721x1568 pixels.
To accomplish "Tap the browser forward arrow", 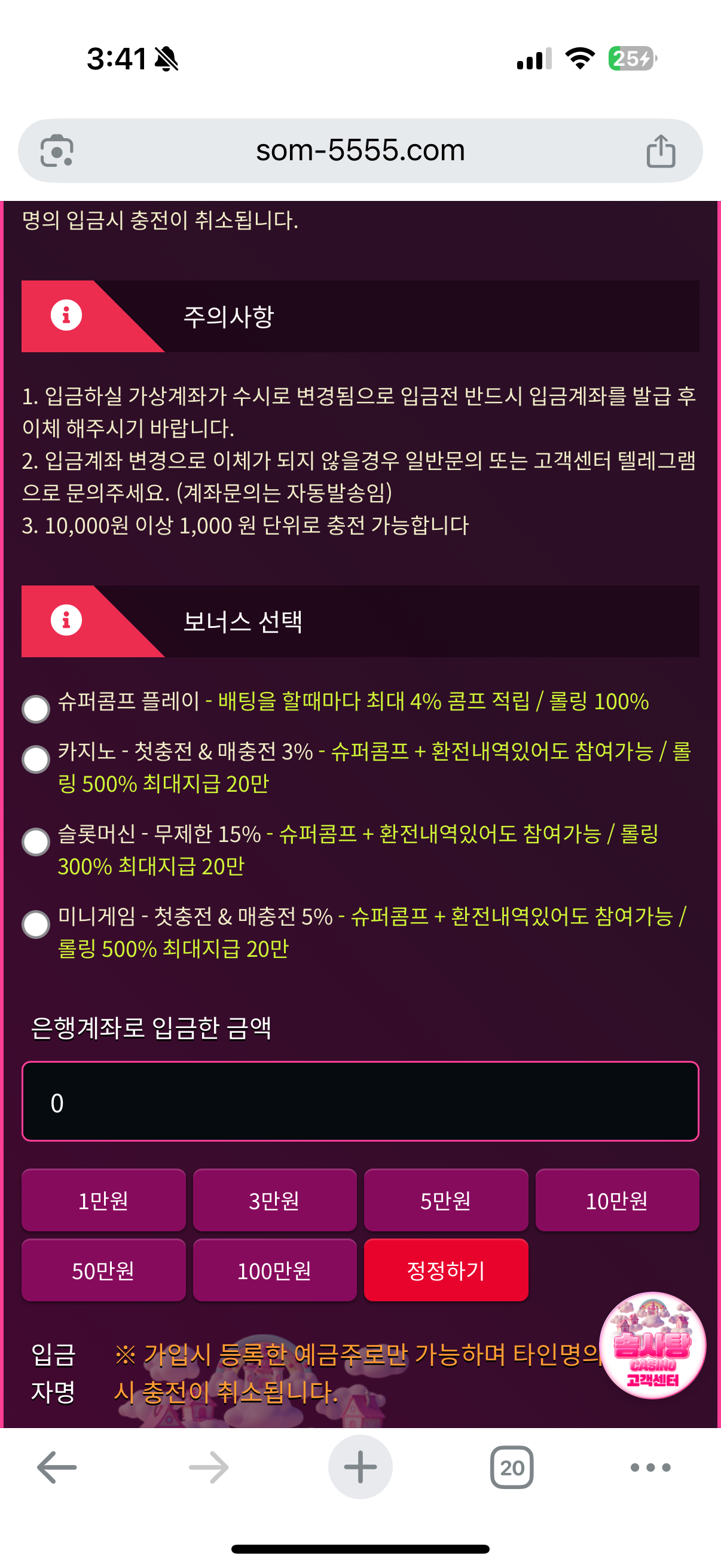I will pos(208,1468).
